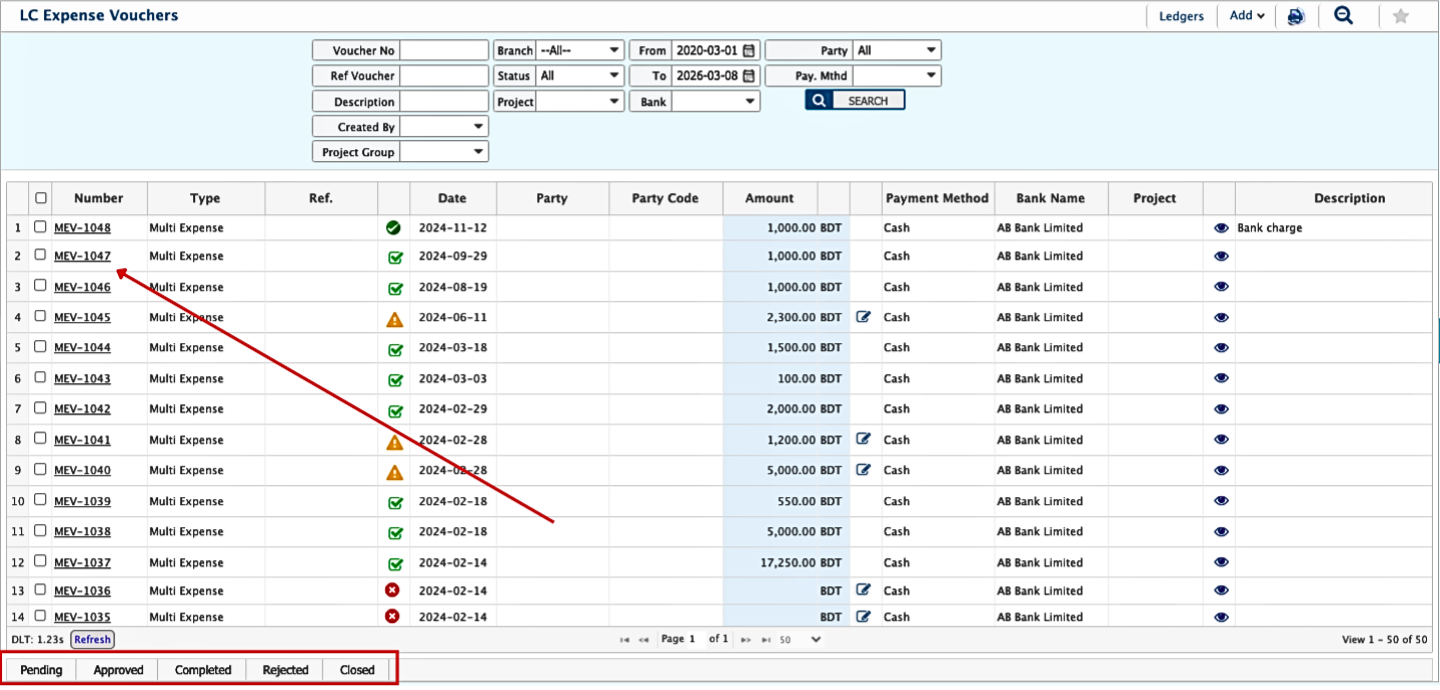Switch to the Pending tab
Viewport: 1440px width, 690px height.
coord(41,670)
